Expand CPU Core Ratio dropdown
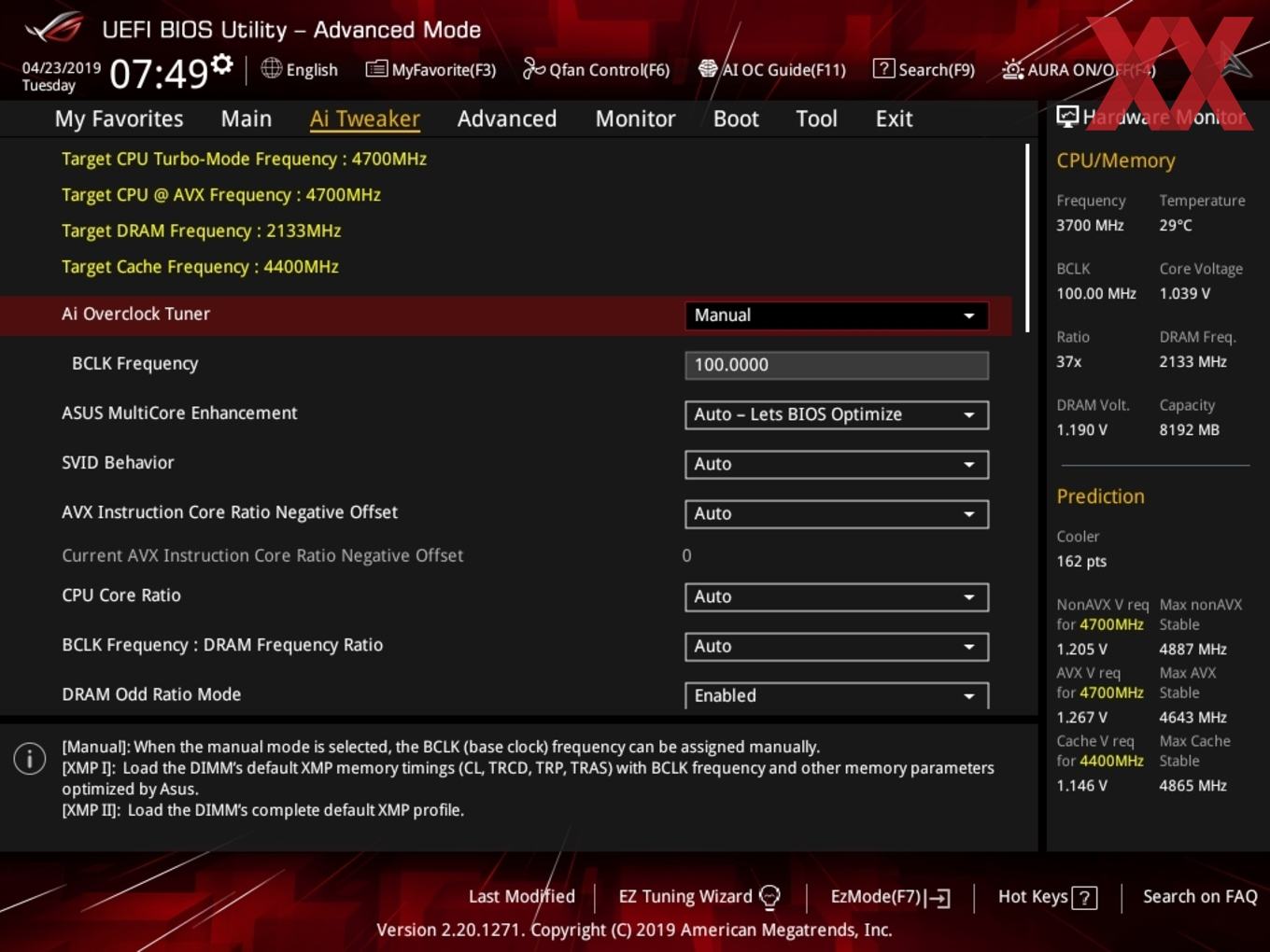 tap(837, 596)
